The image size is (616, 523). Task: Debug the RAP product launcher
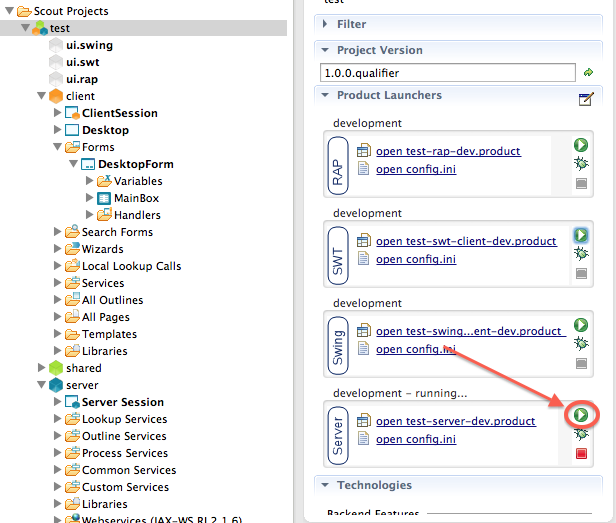point(580,164)
